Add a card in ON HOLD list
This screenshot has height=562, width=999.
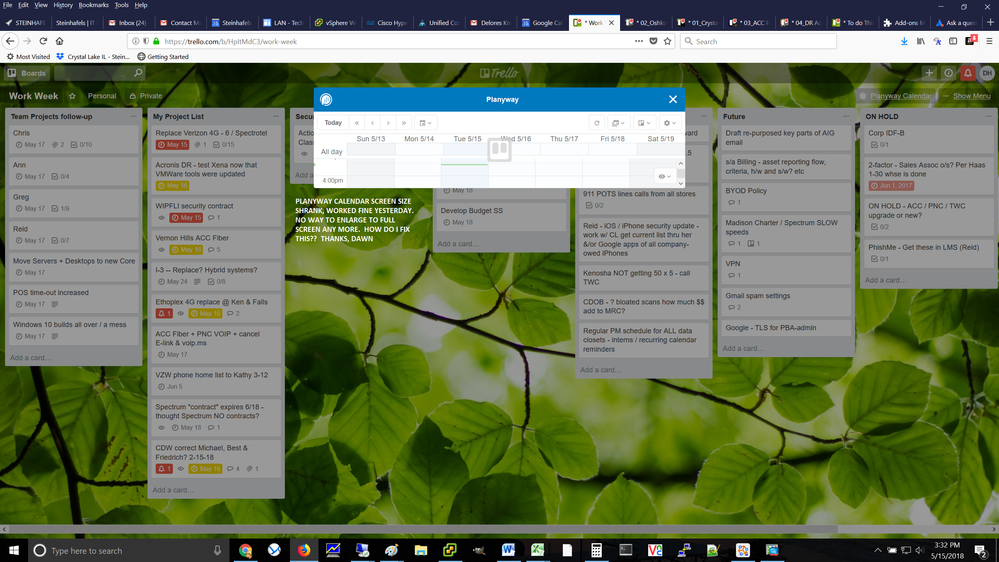tap(886, 280)
